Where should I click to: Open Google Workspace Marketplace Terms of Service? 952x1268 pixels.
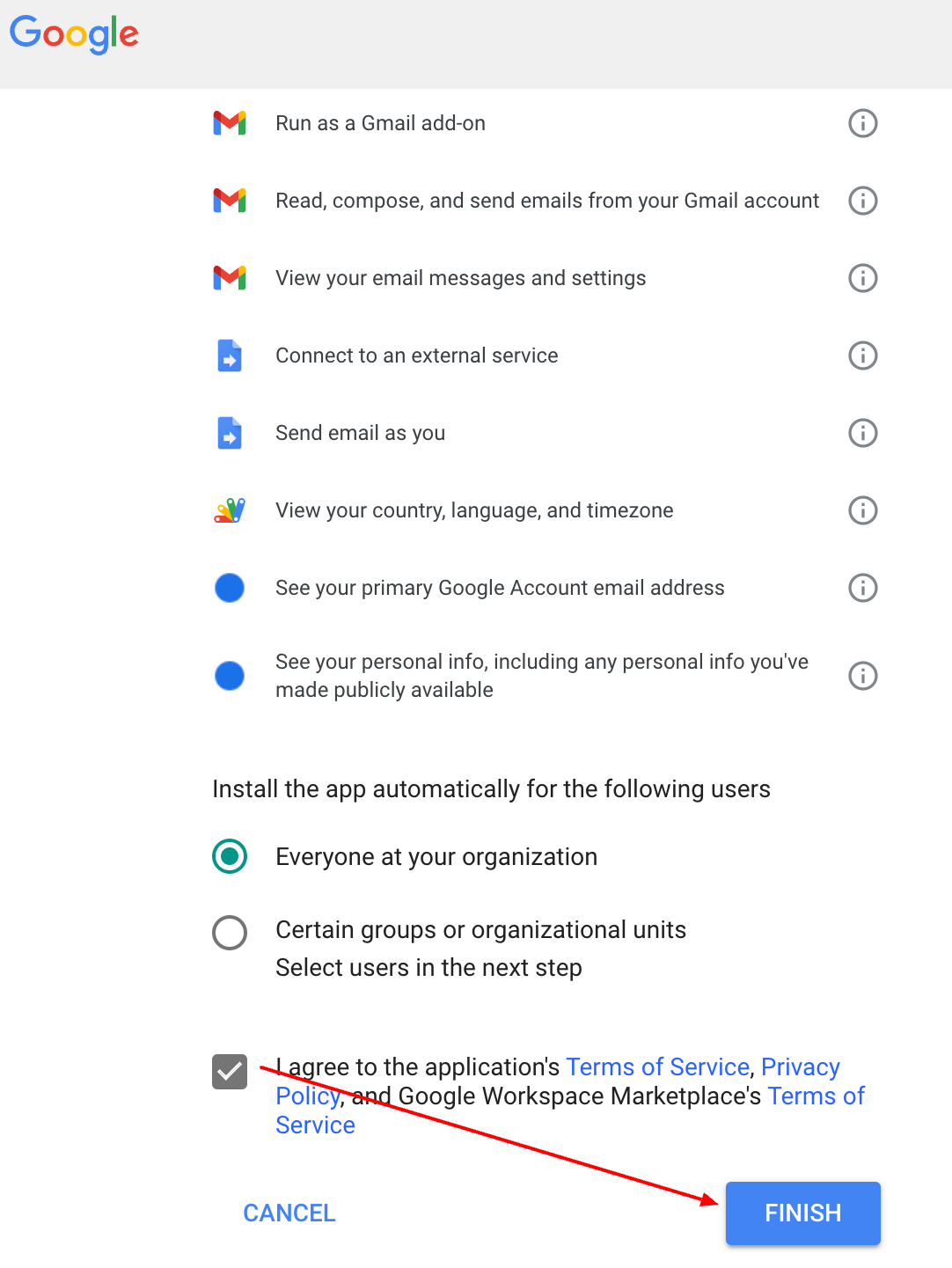(x=816, y=1096)
